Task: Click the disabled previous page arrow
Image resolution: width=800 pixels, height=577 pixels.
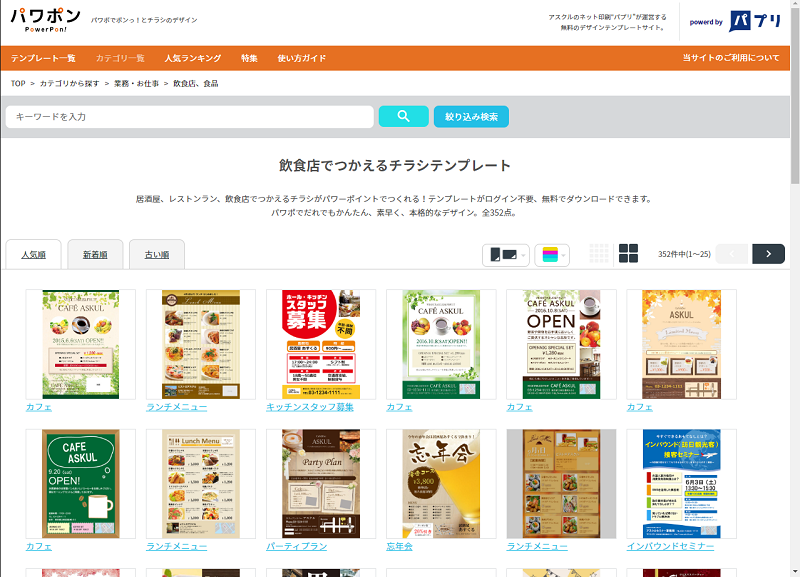Action: (732, 254)
